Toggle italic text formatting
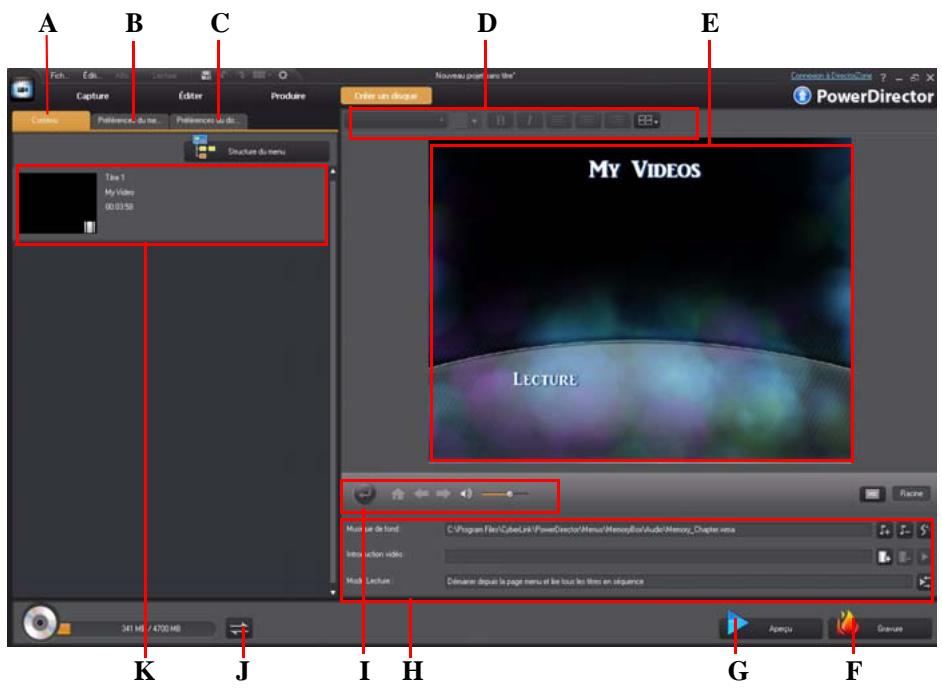 (x=529, y=121)
